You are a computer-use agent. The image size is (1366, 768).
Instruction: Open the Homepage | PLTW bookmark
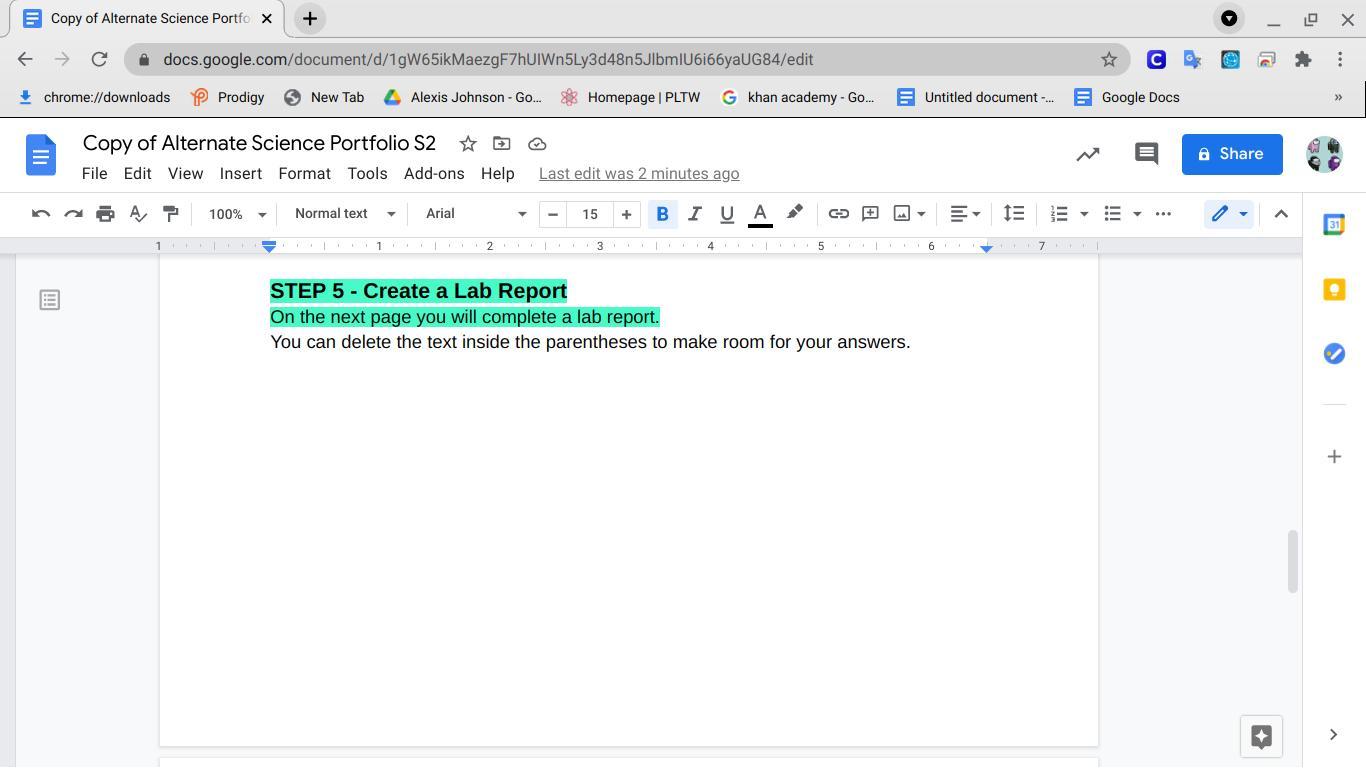630,97
